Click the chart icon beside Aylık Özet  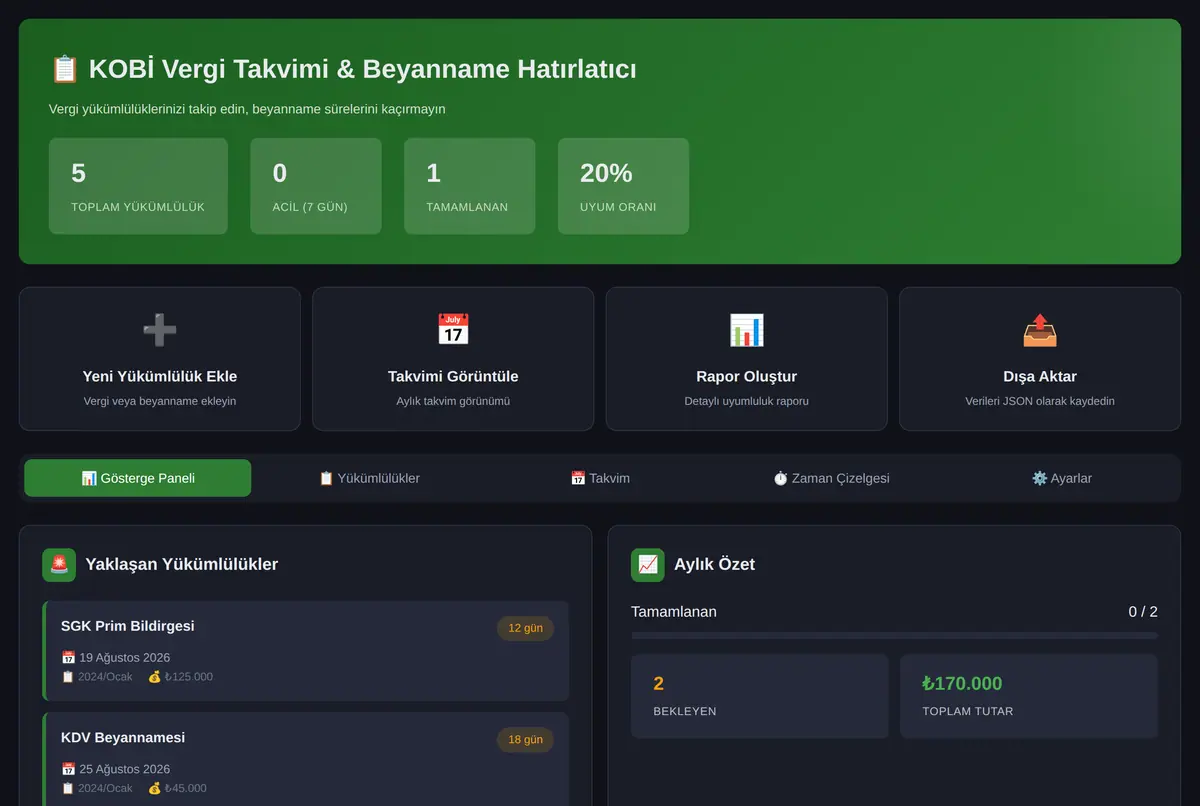pos(648,565)
